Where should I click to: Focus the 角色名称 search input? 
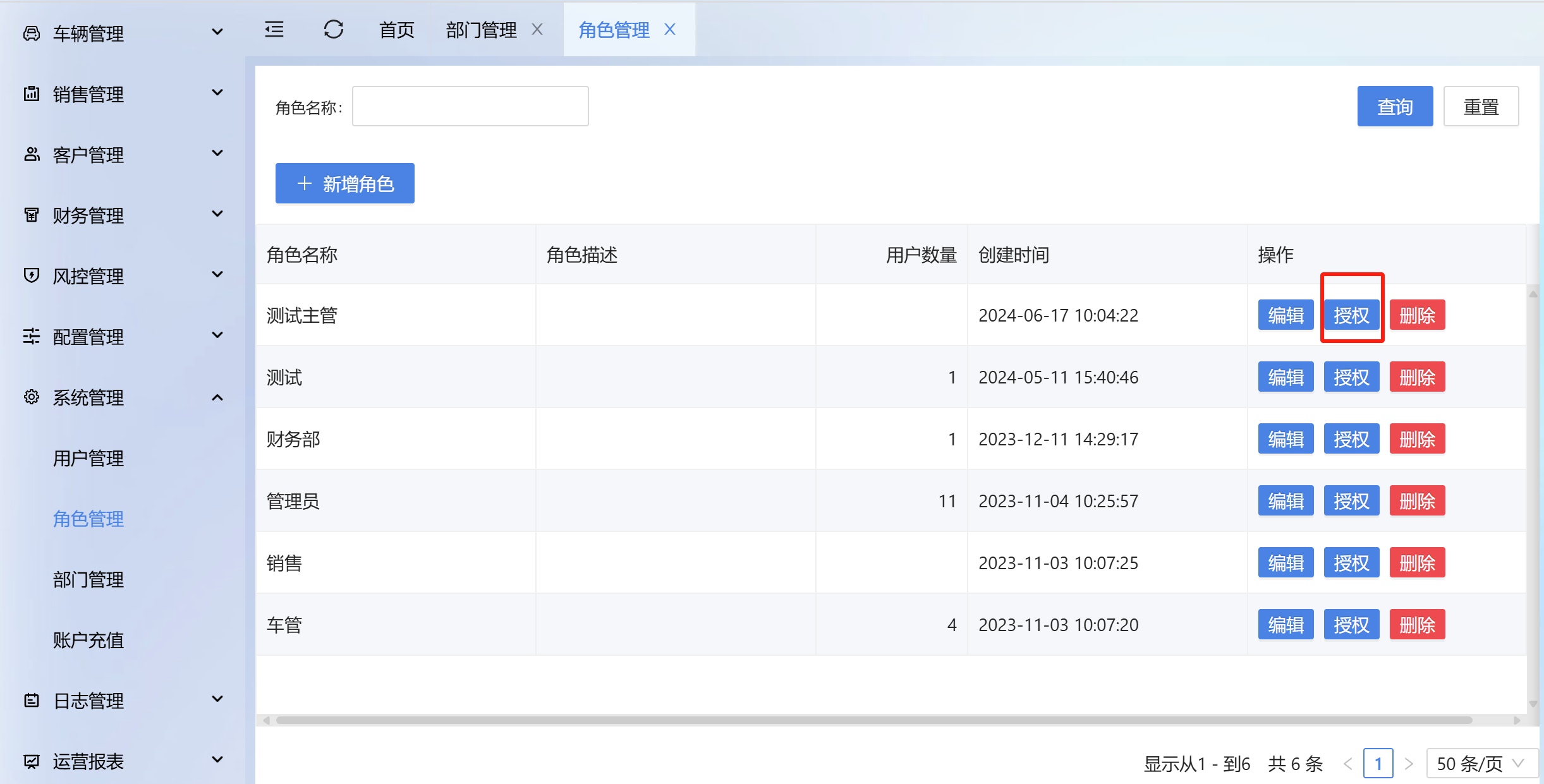pyautogui.click(x=470, y=107)
